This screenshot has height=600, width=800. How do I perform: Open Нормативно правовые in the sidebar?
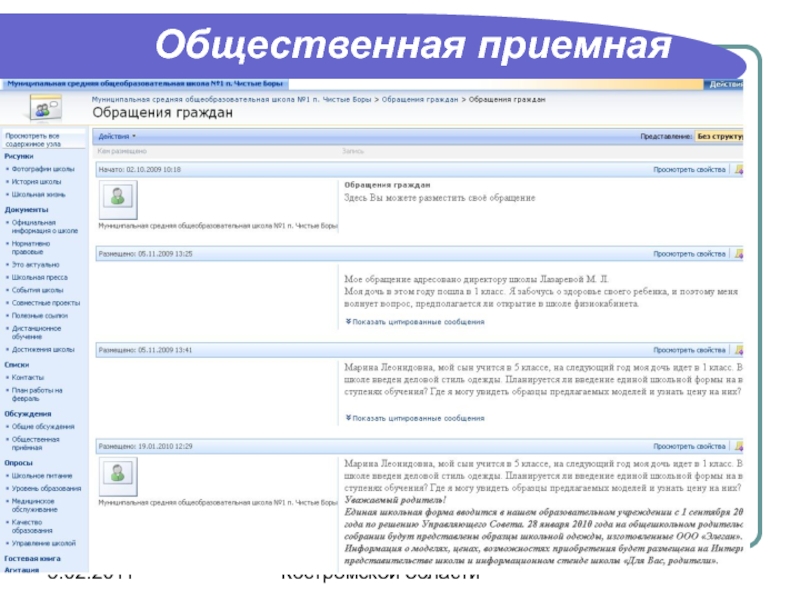[31, 247]
